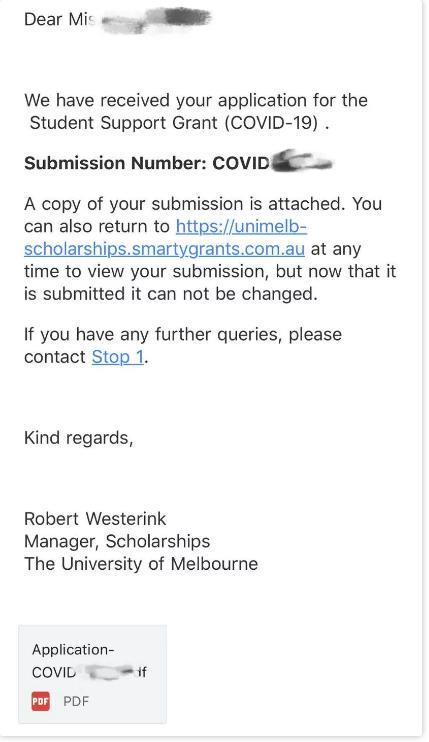Tap the grey PDF label on the attachment
The width and height of the screenshot is (429, 742).
click(x=76, y=701)
